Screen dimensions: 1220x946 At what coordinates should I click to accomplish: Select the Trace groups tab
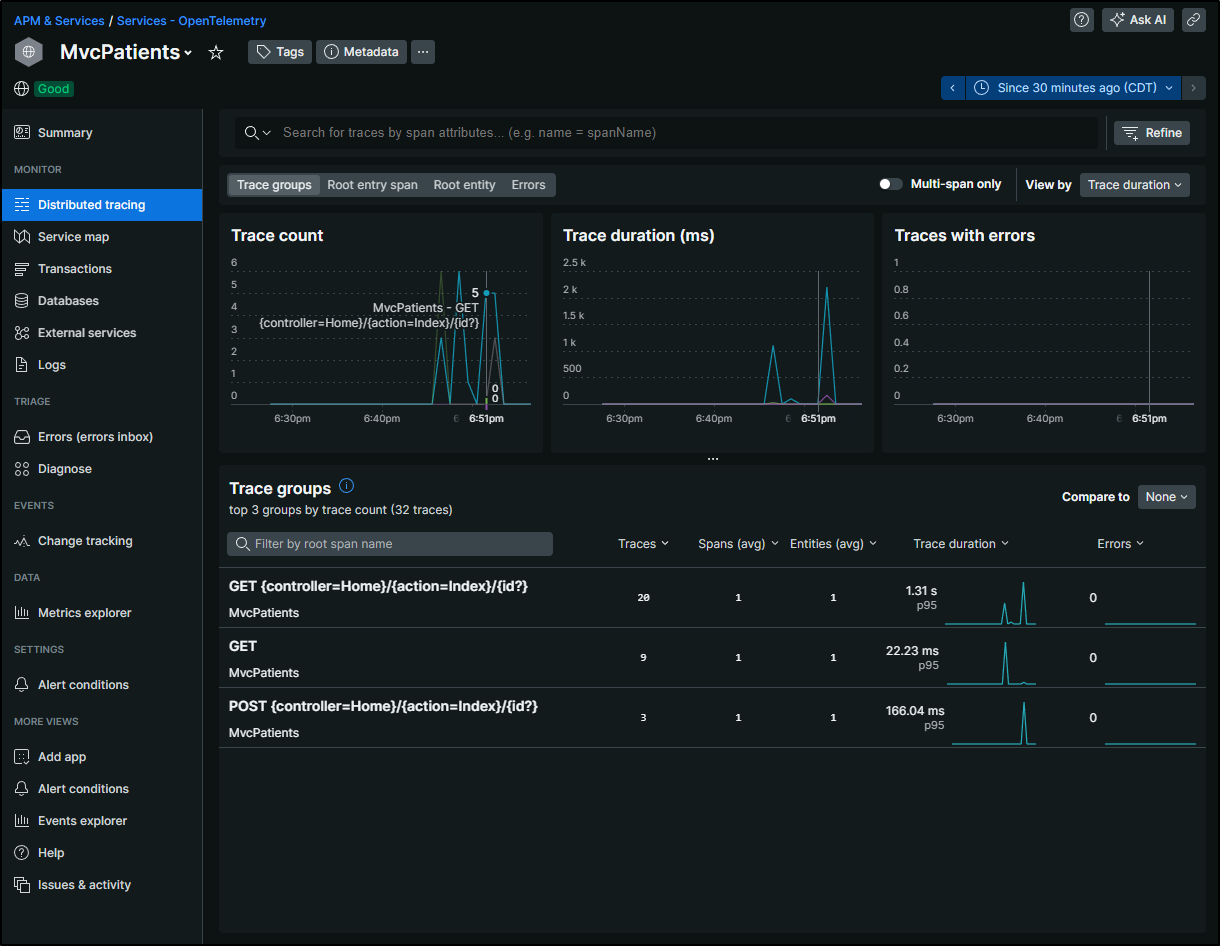[x=274, y=185]
